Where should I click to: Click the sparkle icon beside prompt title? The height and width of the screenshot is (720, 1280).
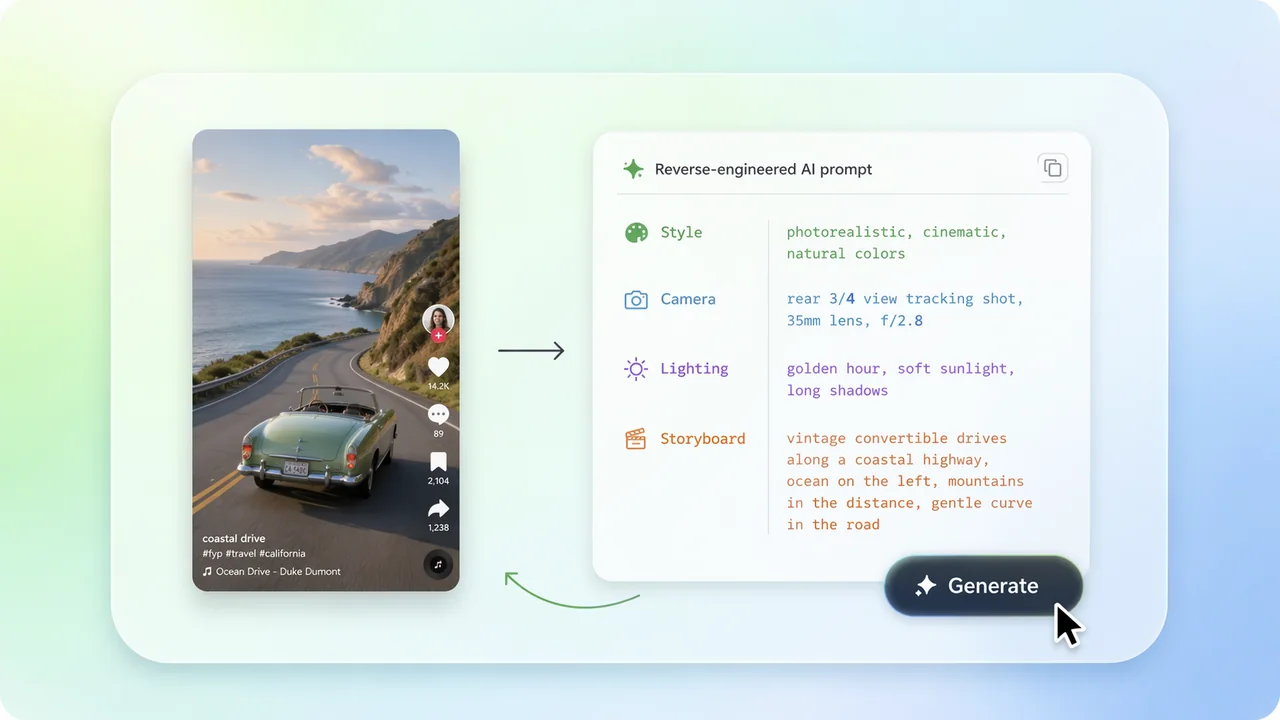[633, 169]
